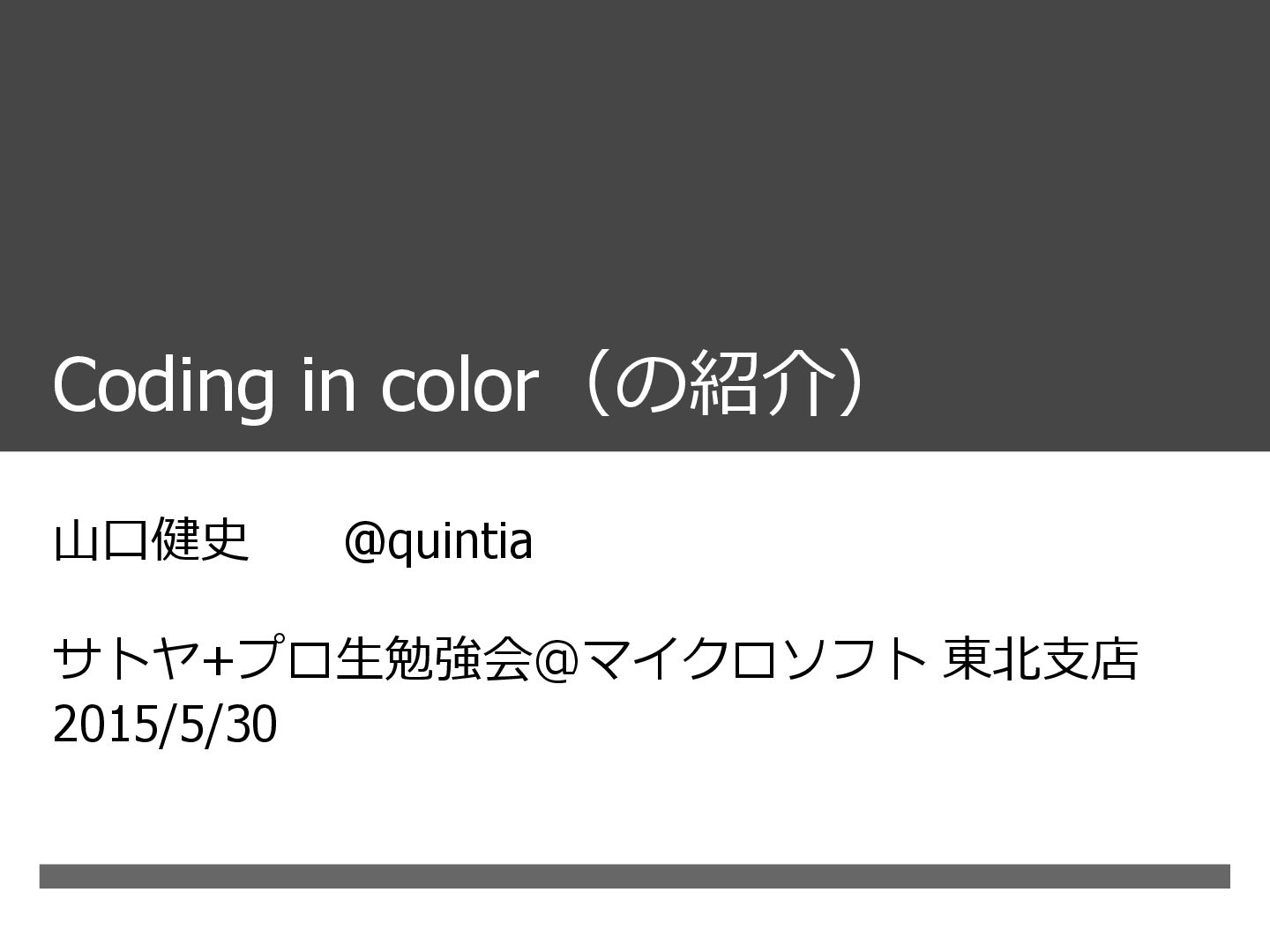Click the @ symbol before マイクロソフト
The height and width of the screenshot is (952, 1270).
pyautogui.click(x=553, y=660)
